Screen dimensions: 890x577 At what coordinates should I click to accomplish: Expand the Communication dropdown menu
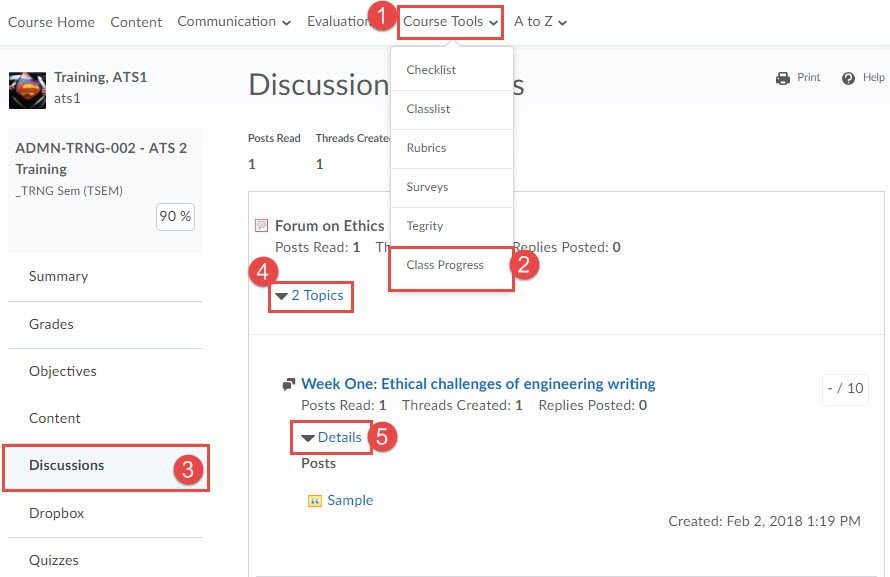tap(234, 22)
